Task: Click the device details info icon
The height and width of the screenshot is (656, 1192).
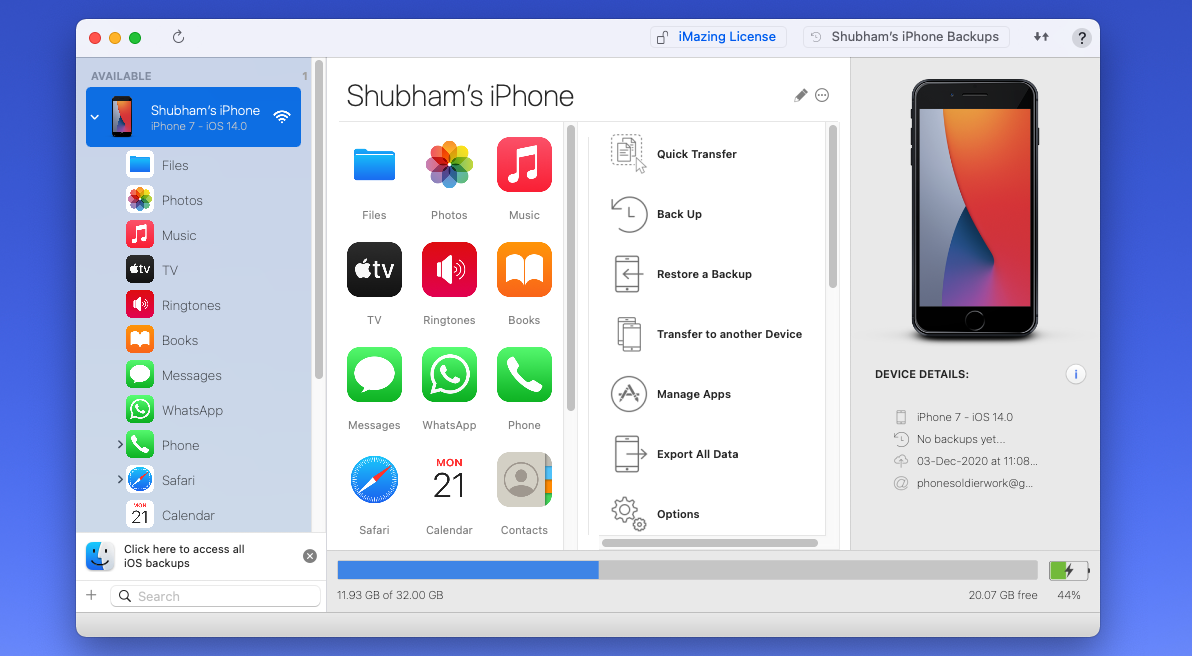Action: 1076,374
